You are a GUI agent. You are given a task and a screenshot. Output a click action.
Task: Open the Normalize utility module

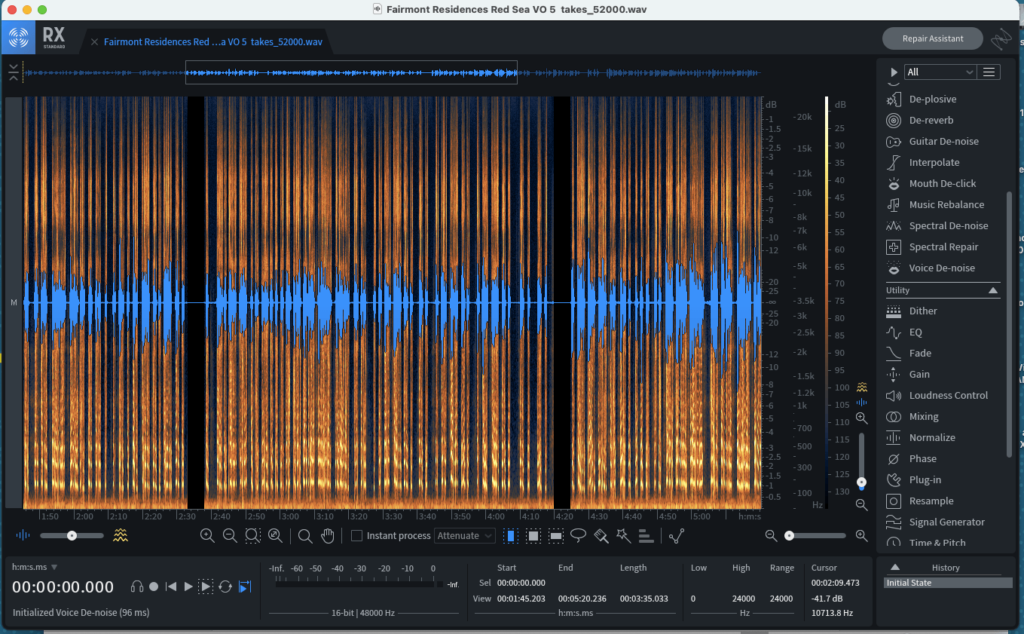931,438
